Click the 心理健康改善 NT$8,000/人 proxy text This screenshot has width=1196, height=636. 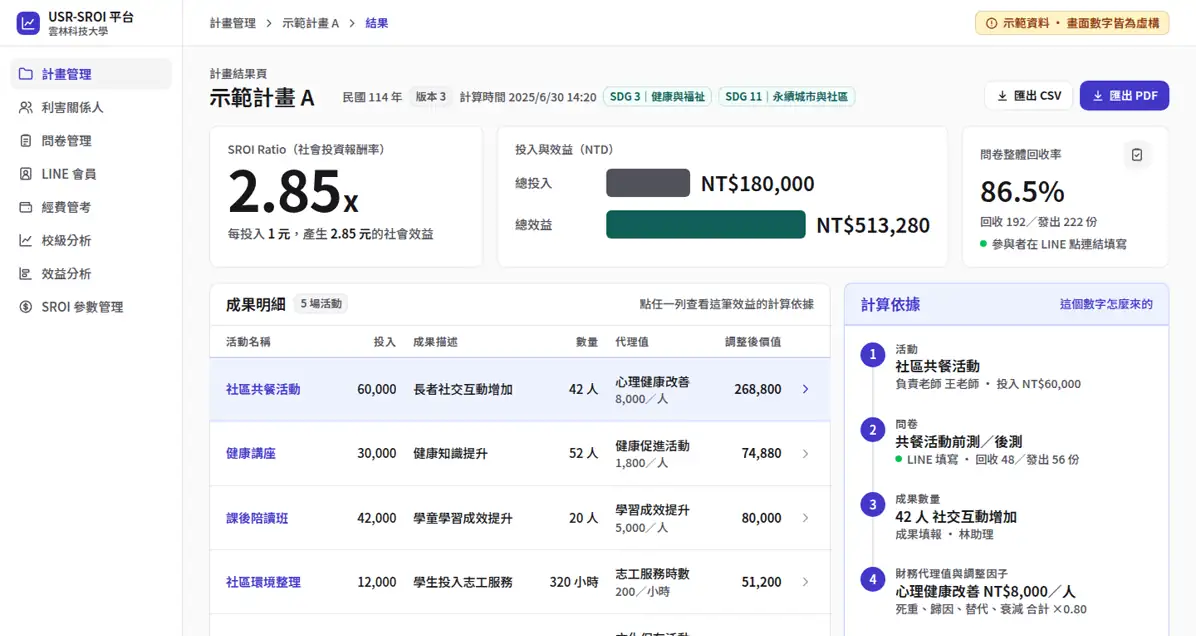(985, 591)
